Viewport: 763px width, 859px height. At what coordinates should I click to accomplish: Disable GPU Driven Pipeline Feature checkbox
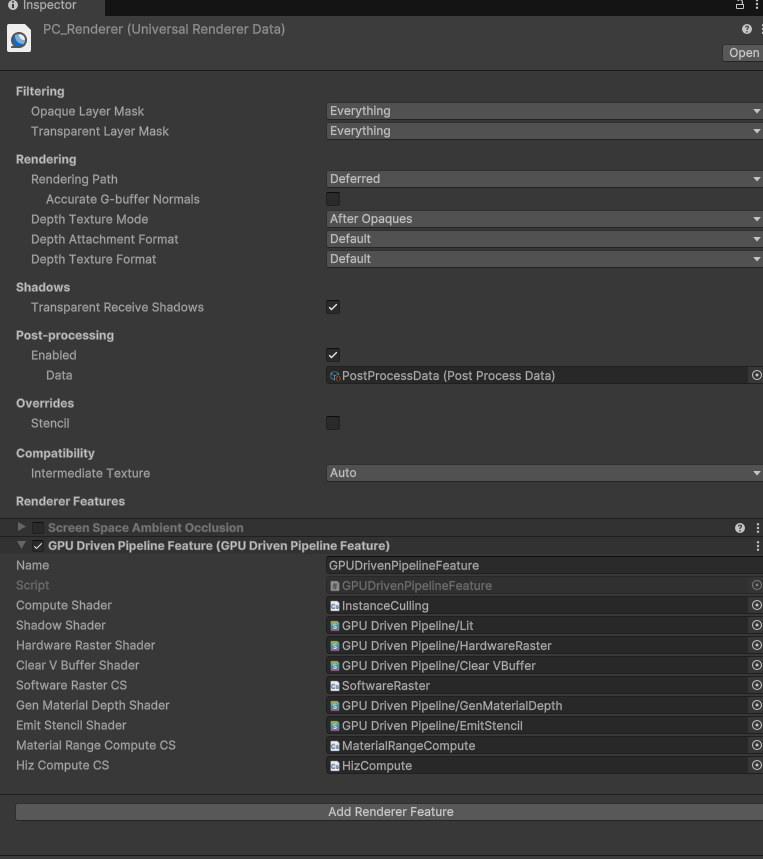point(38,546)
